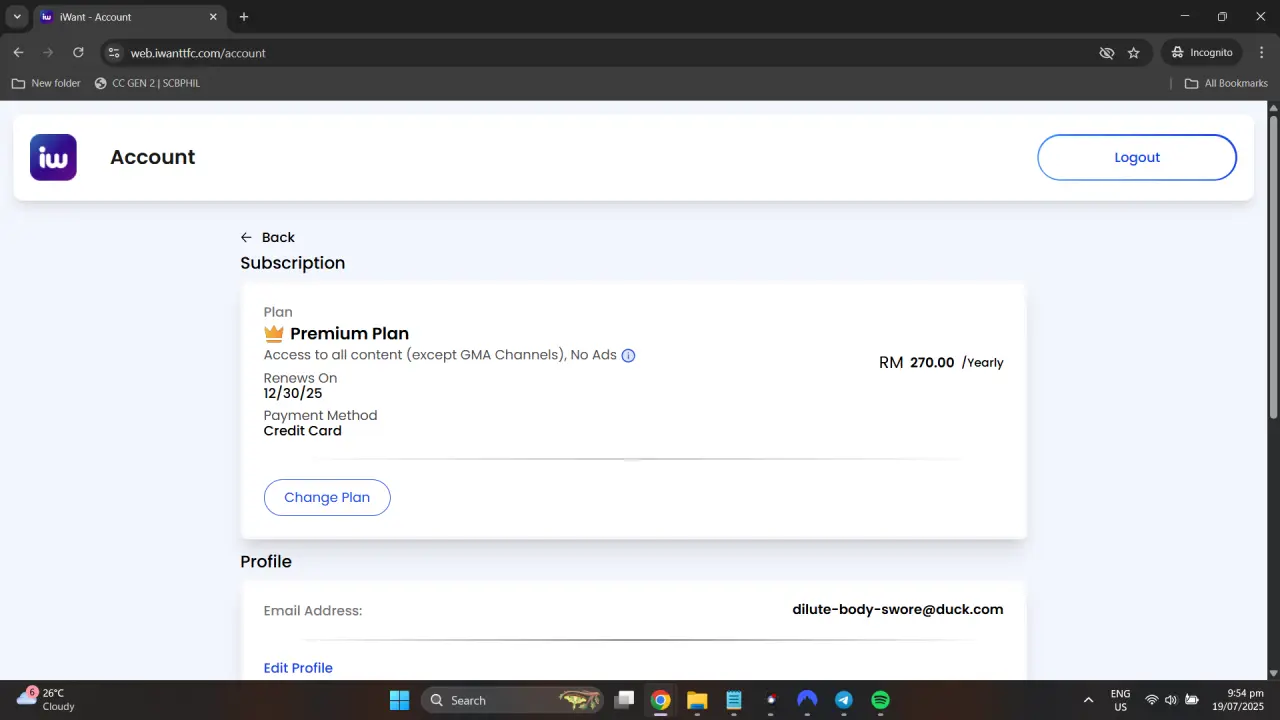Open the CC GEN 2 | SCBPHIL bookmark
1280x720 pixels.
[x=147, y=83]
